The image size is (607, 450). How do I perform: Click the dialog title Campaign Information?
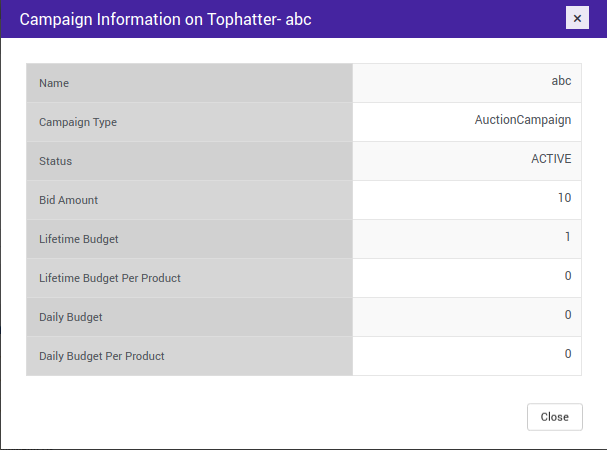pyautogui.click(x=166, y=20)
